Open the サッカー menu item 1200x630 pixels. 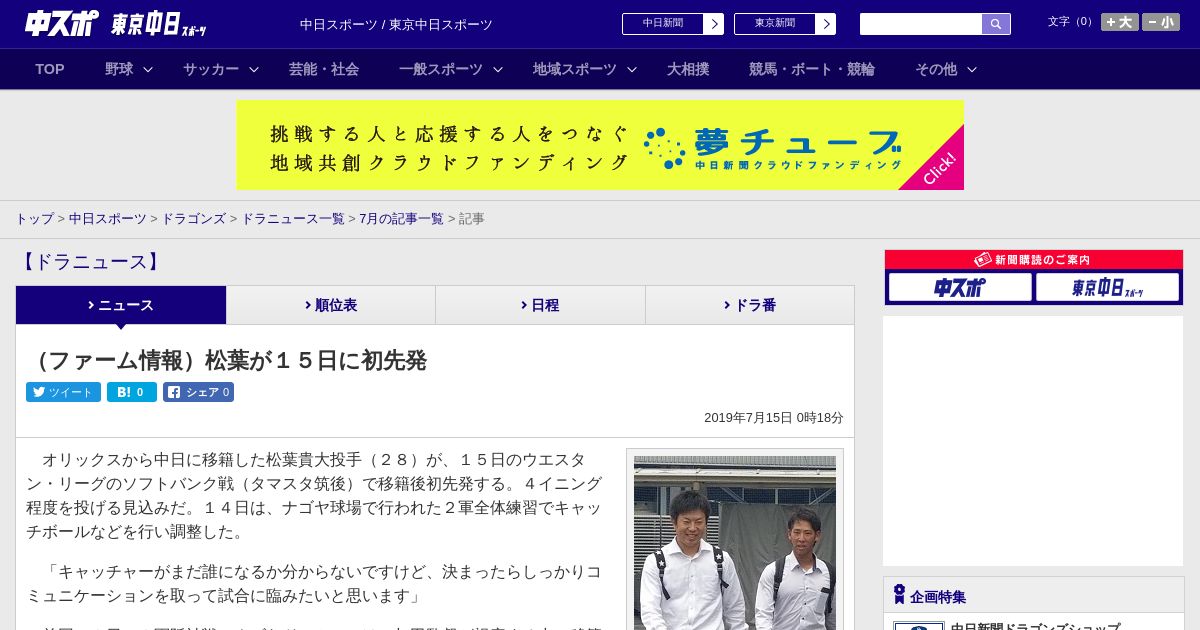tap(211, 69)
